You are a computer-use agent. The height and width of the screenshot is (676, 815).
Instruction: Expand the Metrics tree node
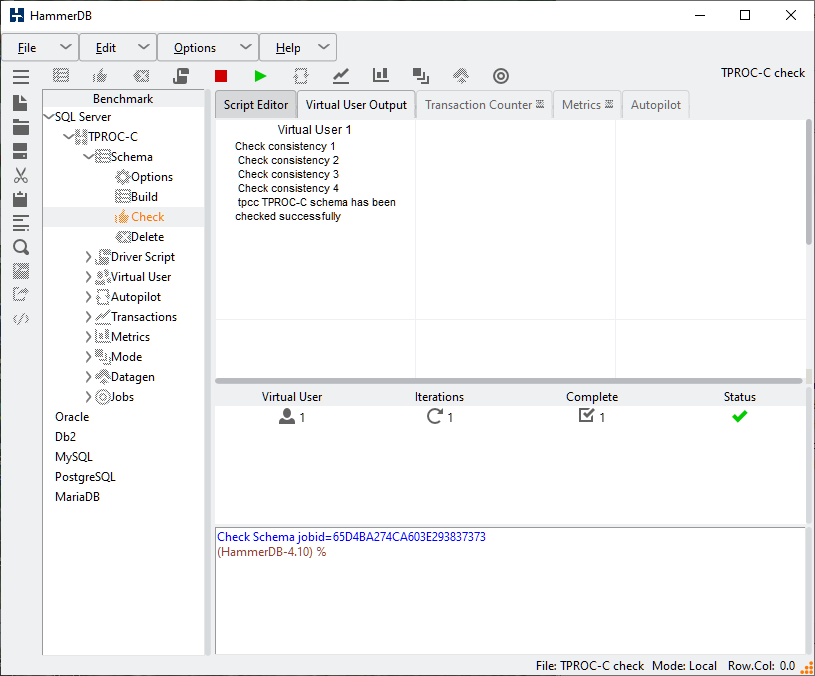[88, 337]
